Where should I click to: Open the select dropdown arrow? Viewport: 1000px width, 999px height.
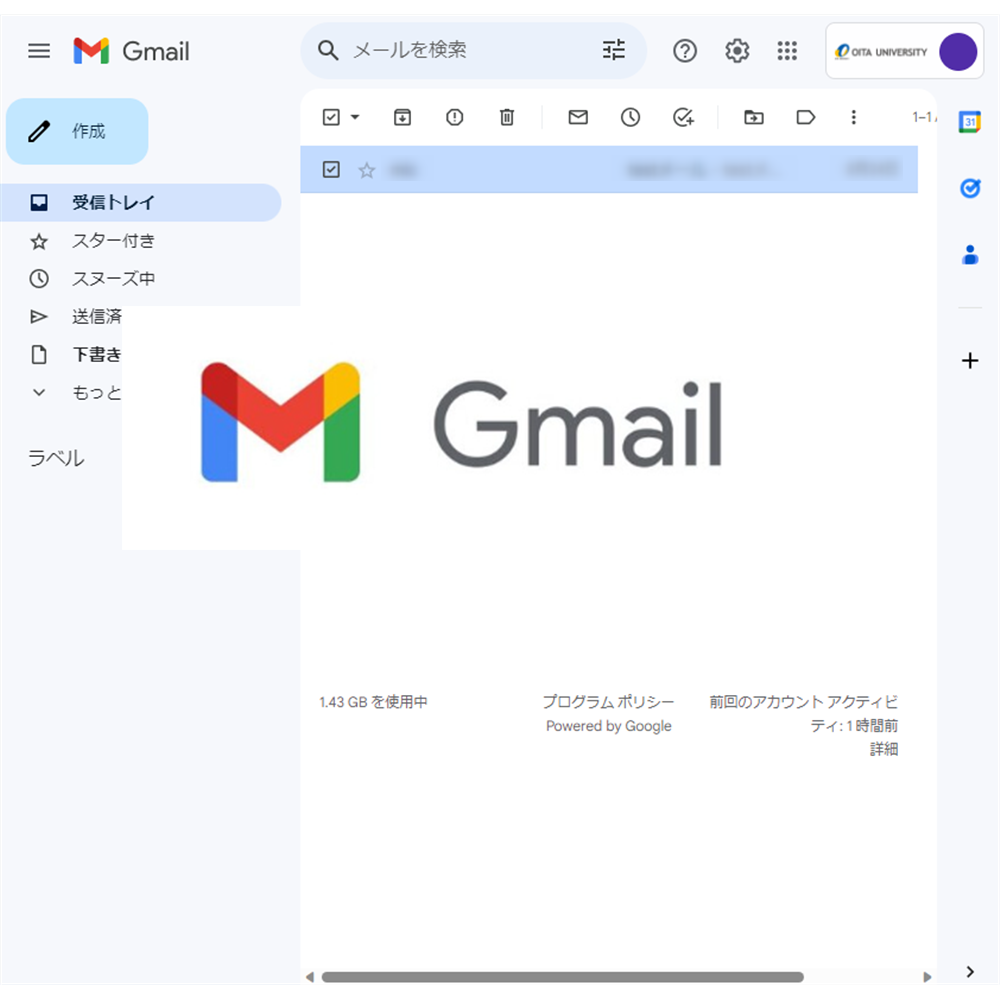[355, 117]
